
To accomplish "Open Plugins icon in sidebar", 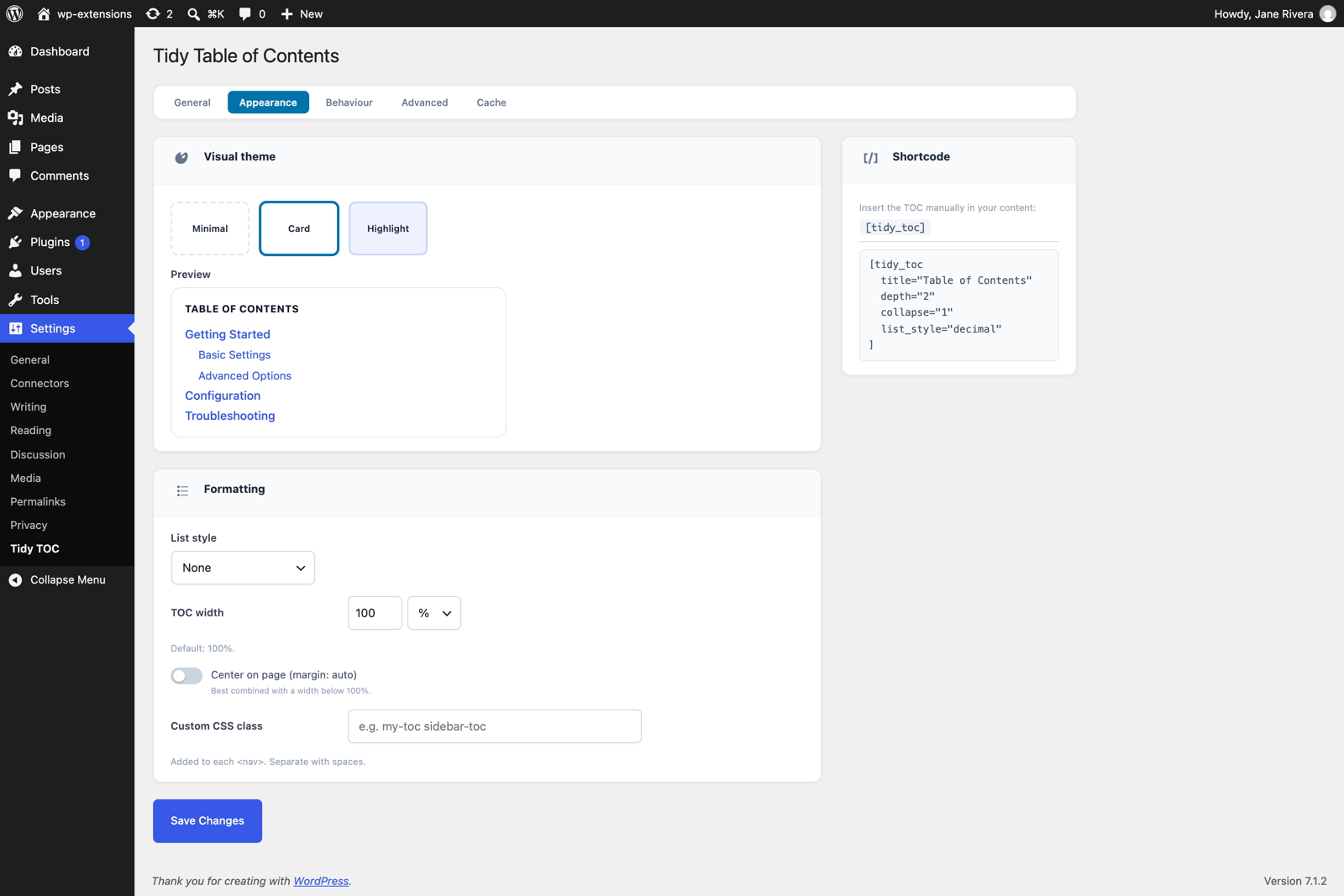I will [15, 242].
